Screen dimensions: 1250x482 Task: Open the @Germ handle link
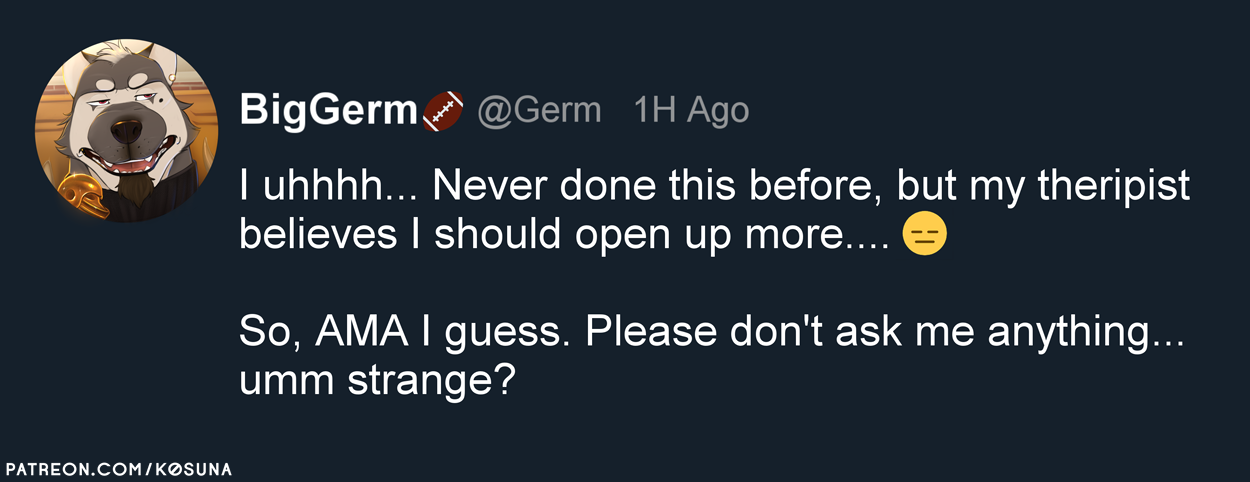[x=539, y=112]
